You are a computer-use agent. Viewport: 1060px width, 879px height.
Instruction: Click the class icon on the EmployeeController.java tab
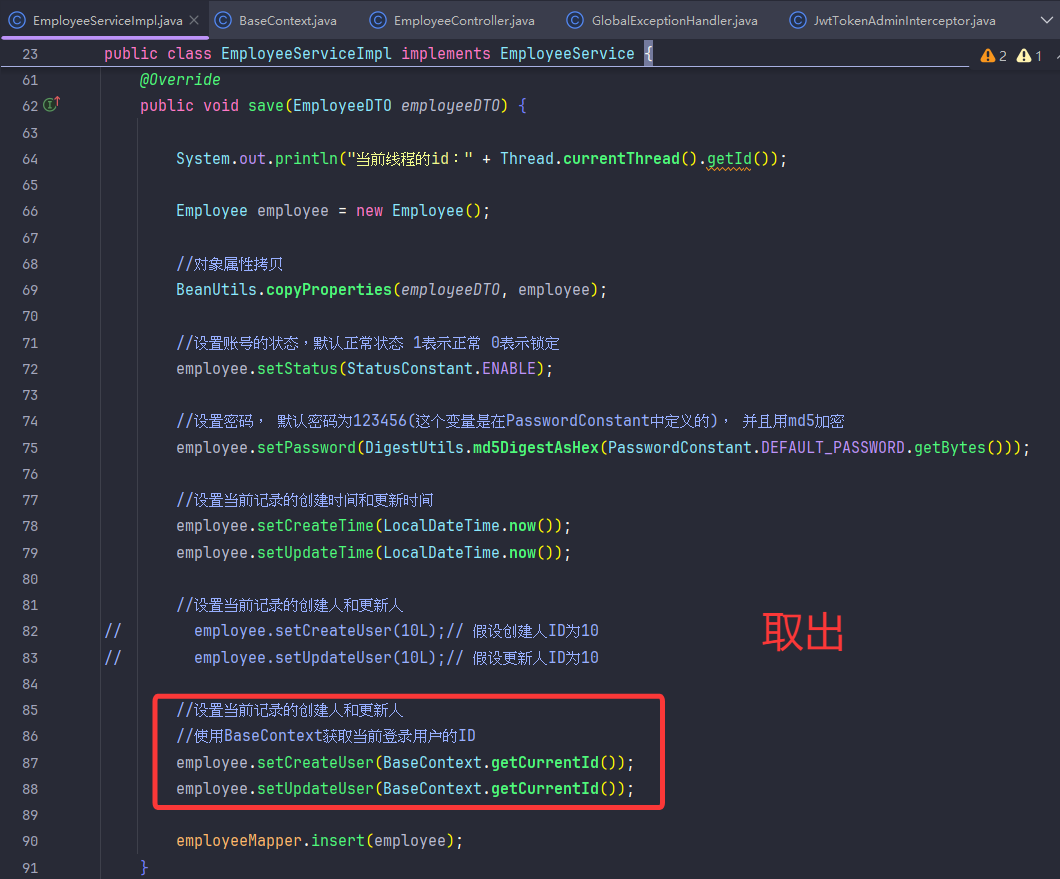378,20
